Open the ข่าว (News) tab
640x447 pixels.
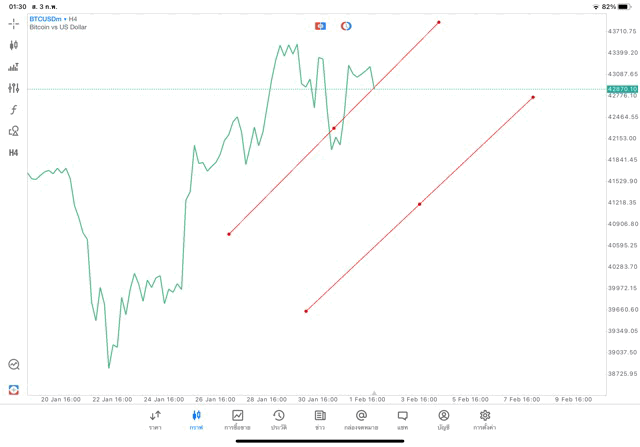pos(320,419)
